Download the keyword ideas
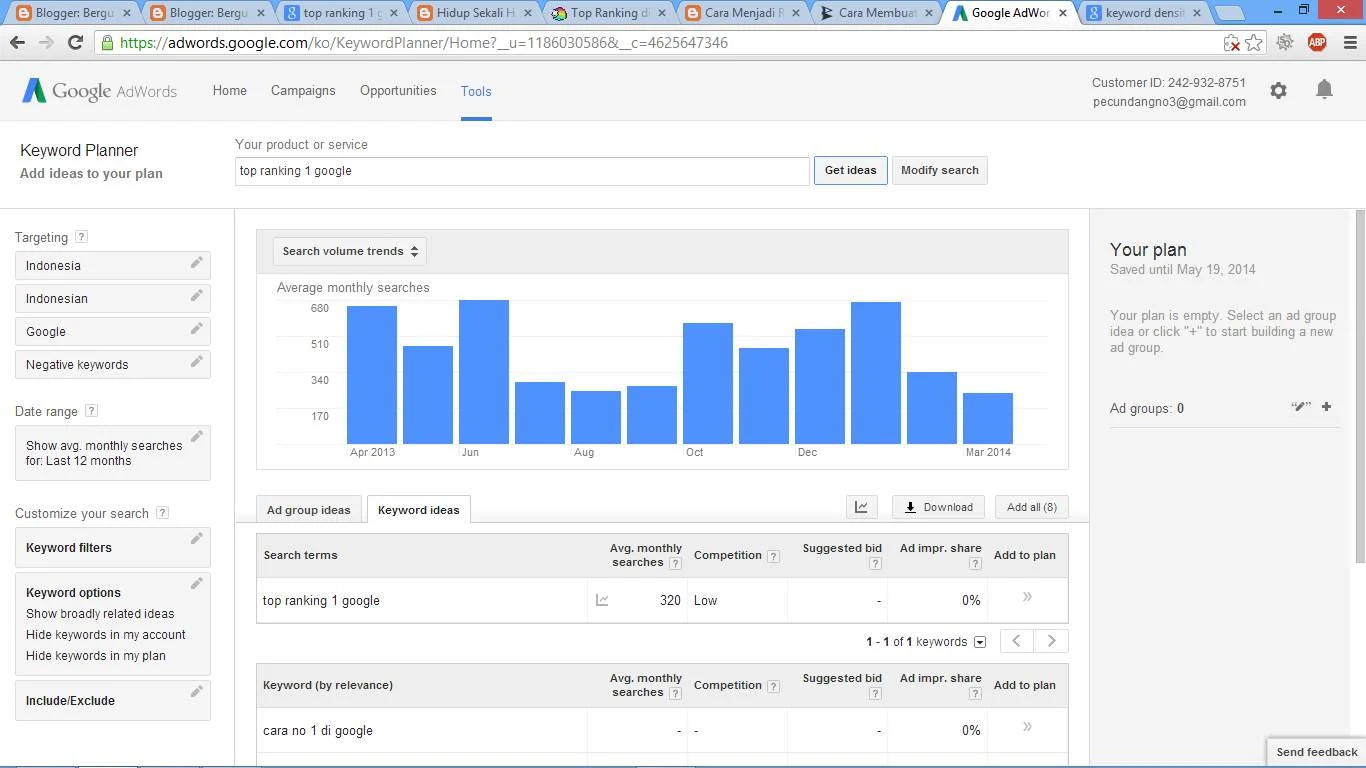 coord(938,507)
